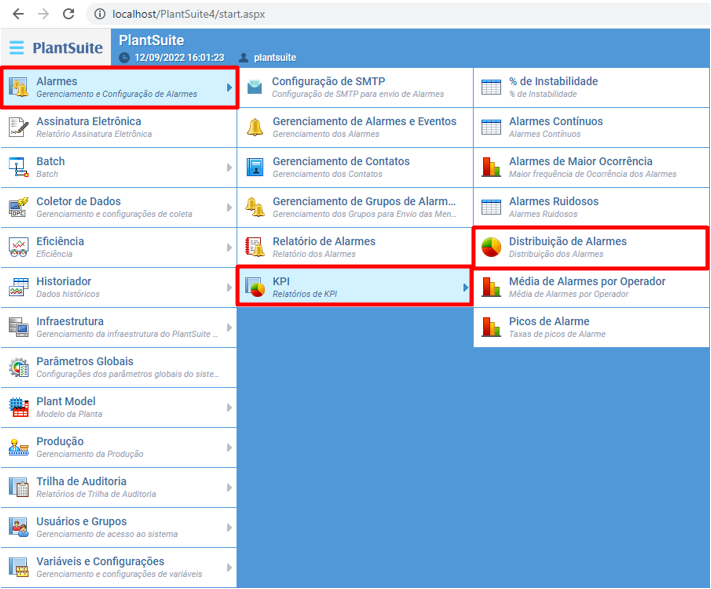Click the Gerenciamento de Alarmes e Eventos bell icon

[x=255, y=127]
